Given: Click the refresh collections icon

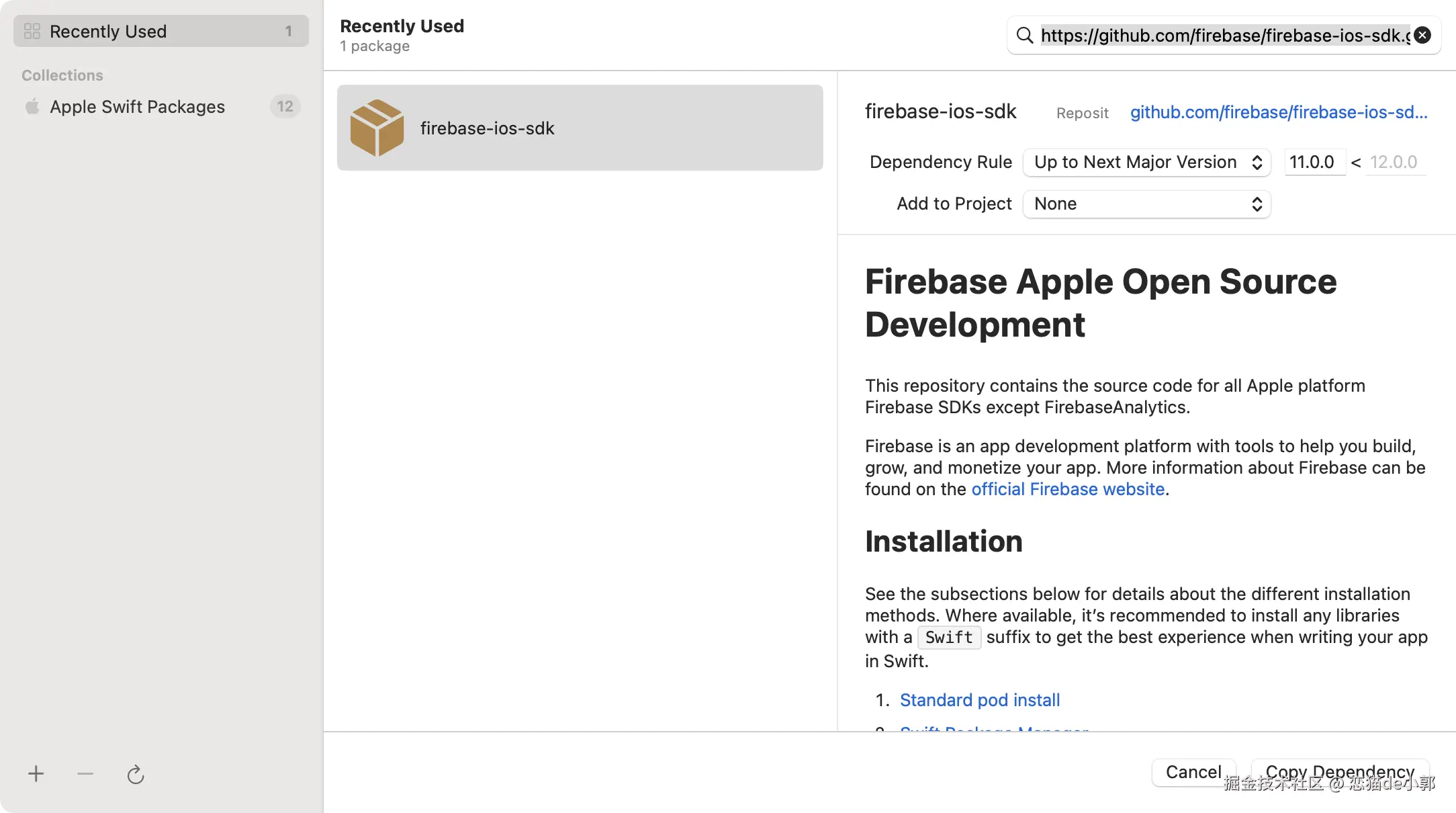Looking at the screenshot, I should (x=136, y=775).
